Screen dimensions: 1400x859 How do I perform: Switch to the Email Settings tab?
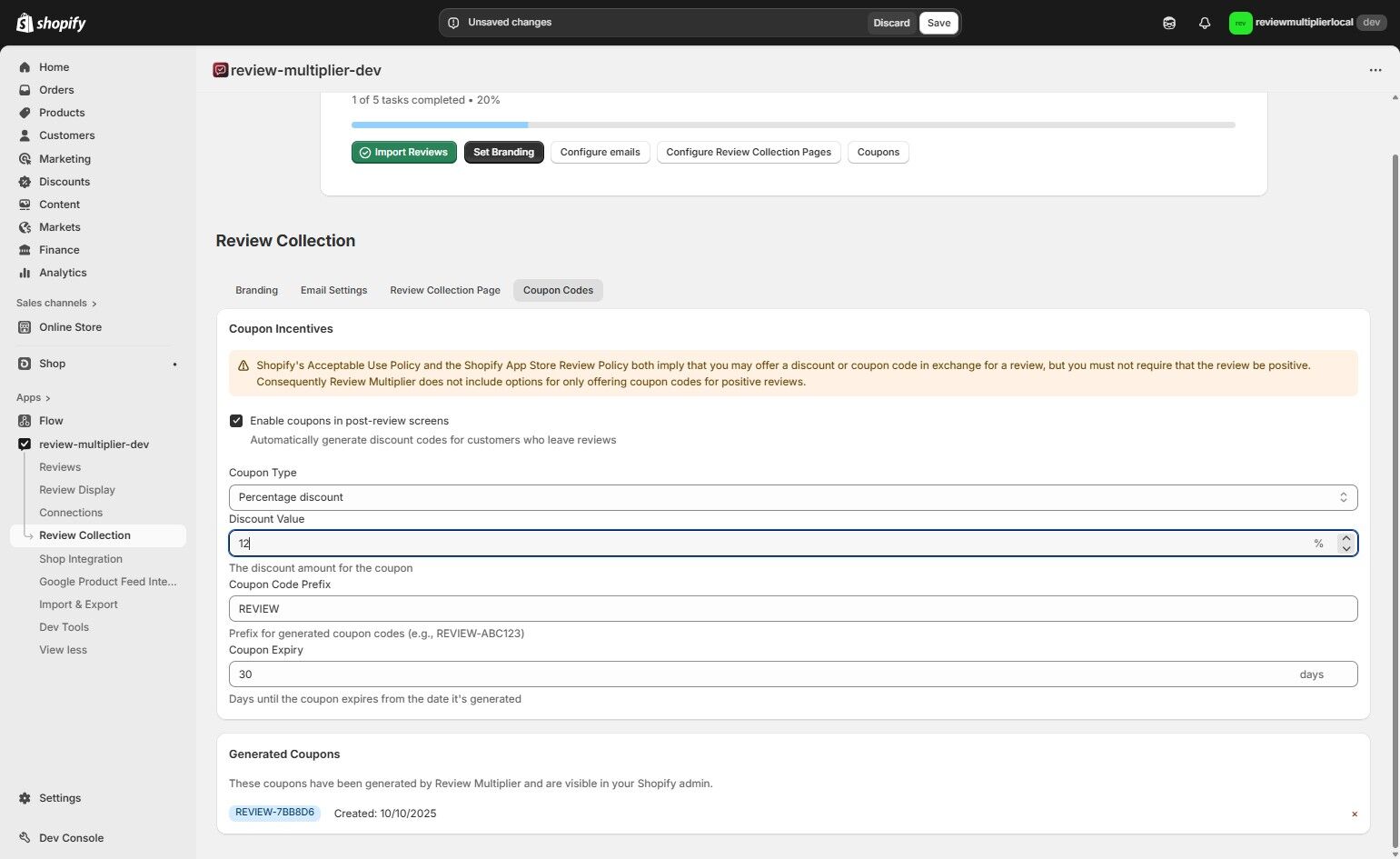(x=333, y=290)
